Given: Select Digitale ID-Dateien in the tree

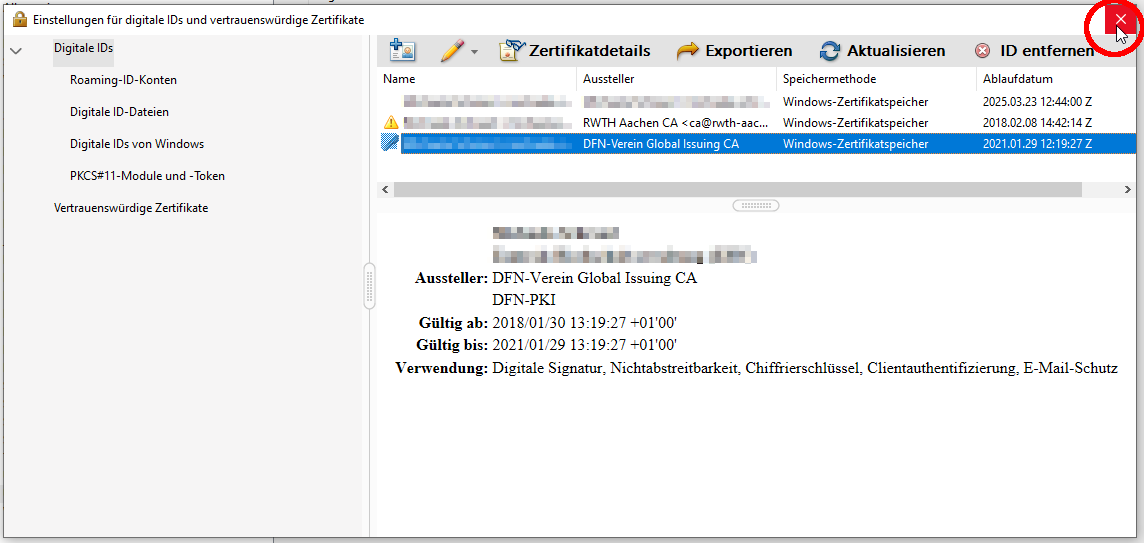Looking at the screenshot, I should tap(119, 112).
